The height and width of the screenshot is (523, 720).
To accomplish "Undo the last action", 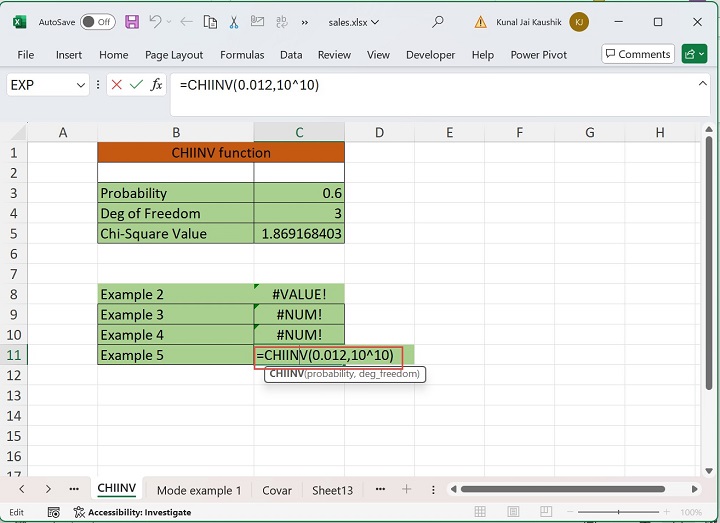I will coord(156,22).
